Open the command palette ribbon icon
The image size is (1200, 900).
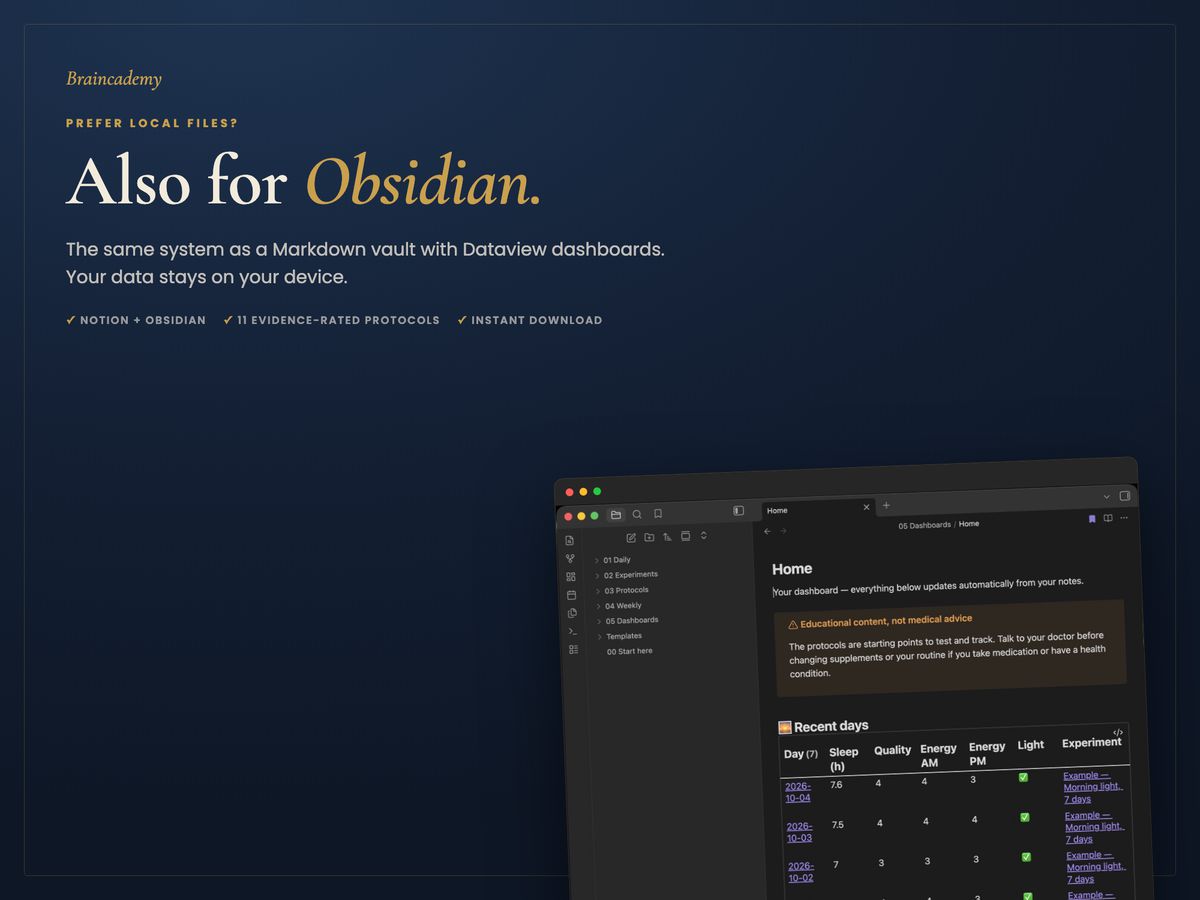[573, 631]
